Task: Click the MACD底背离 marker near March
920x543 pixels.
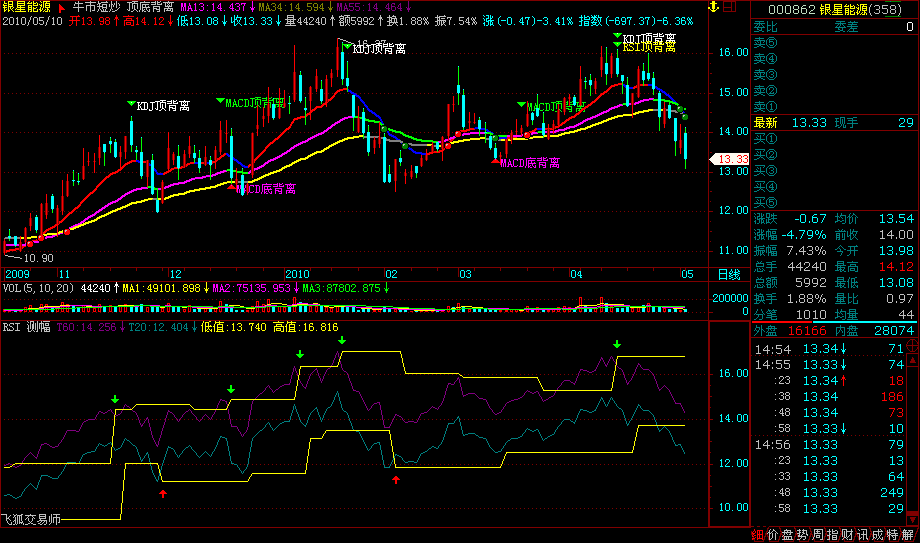Action: coord(528,162)
